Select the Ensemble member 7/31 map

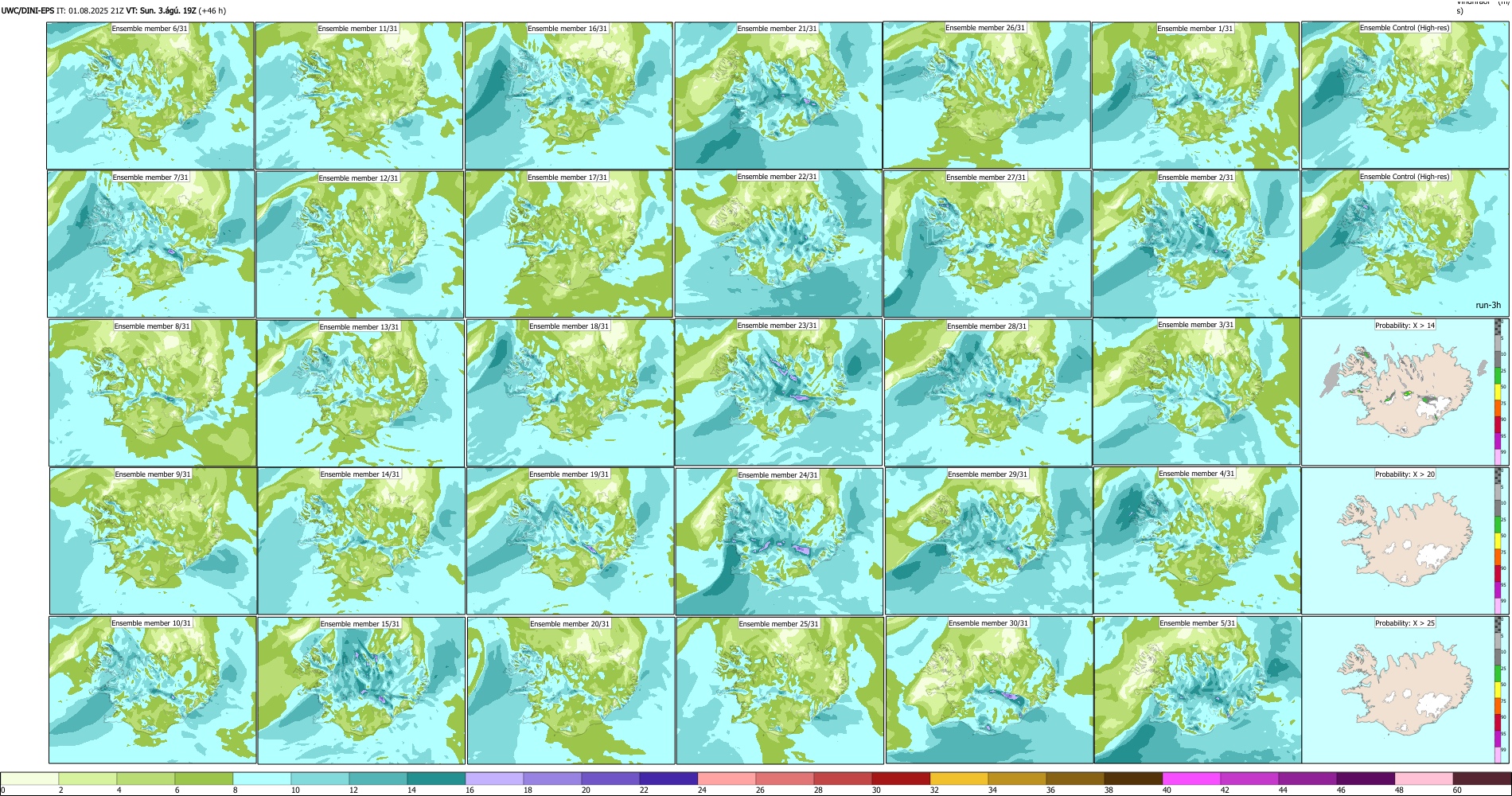[x=151, y=244]
